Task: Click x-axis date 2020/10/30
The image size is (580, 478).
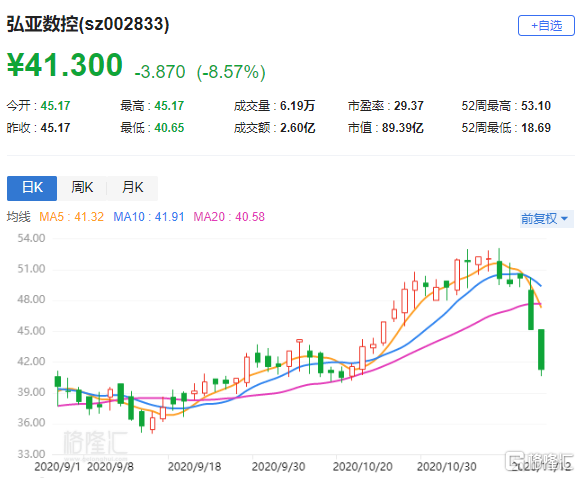Action: point(447,467)
